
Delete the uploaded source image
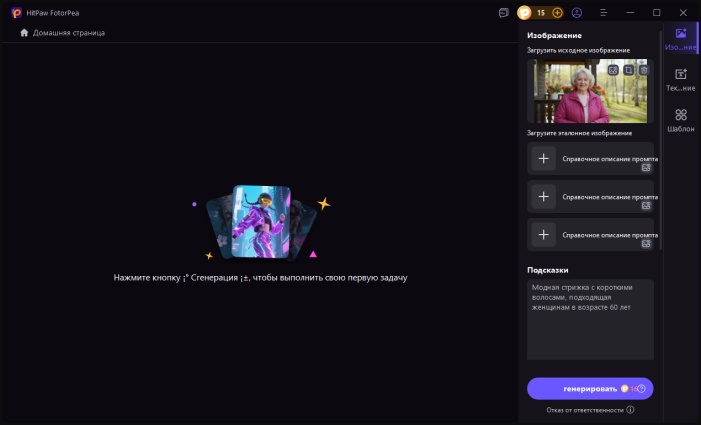coord(644,70)
